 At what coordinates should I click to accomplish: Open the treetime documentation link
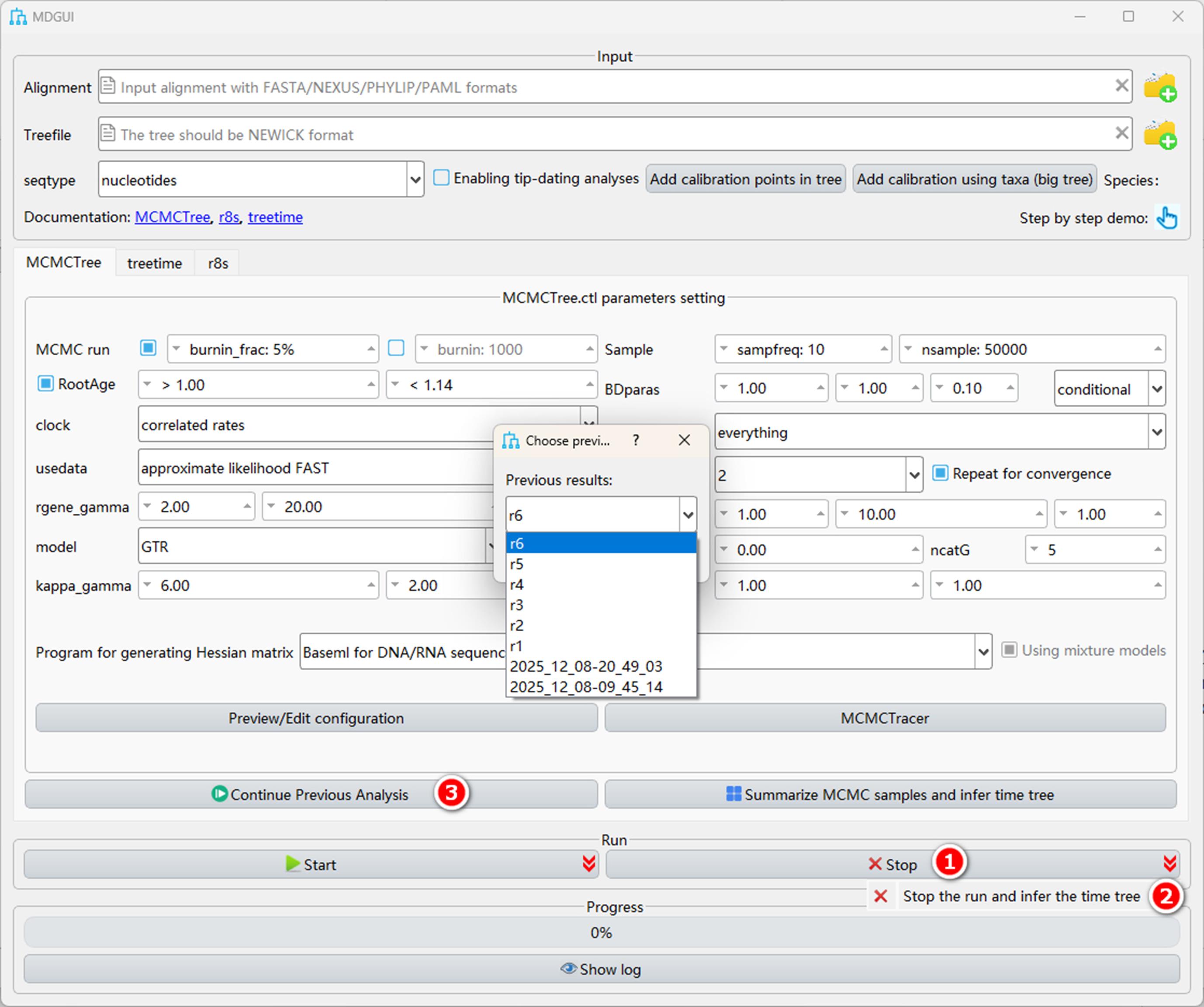tap(275, 217)
